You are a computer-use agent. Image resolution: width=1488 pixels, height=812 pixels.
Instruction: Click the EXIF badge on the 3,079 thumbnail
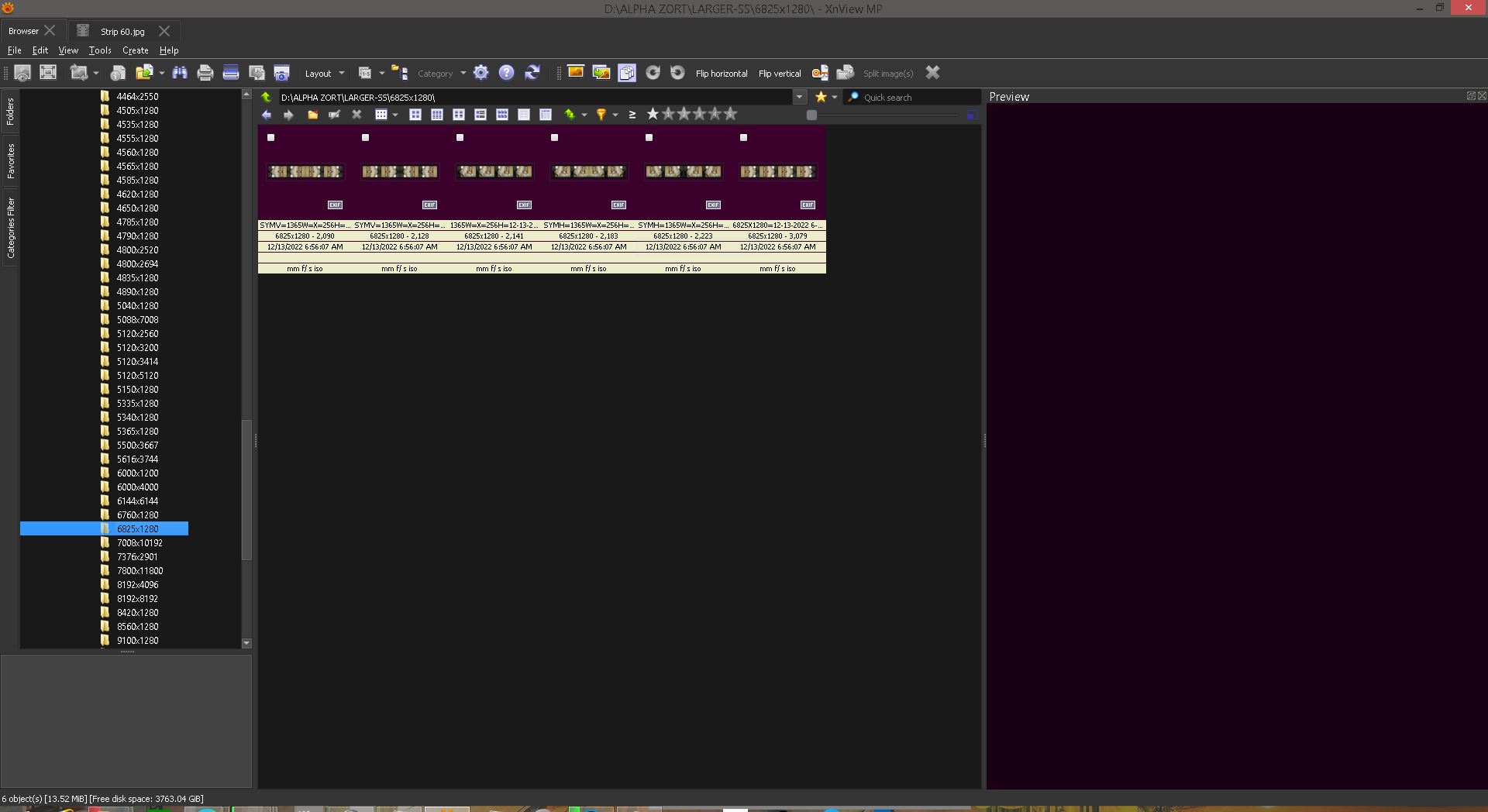808,205
